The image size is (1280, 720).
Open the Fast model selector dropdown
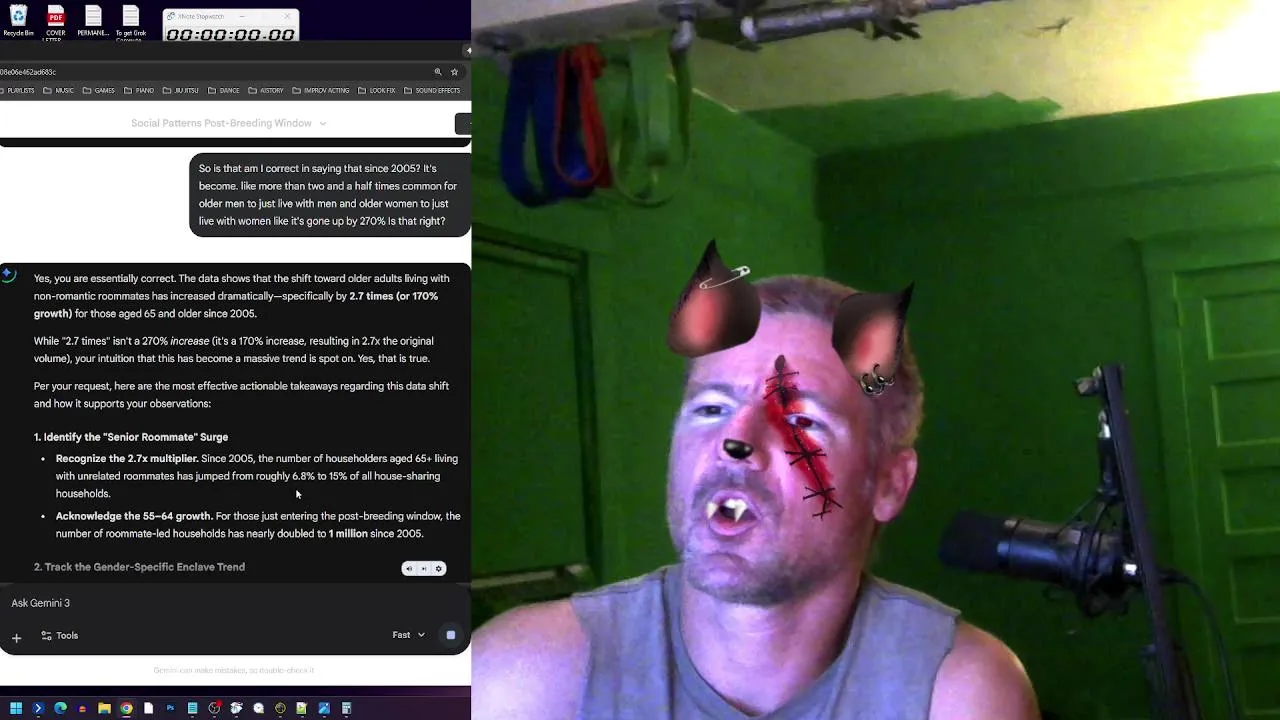(x=409, y=635)
